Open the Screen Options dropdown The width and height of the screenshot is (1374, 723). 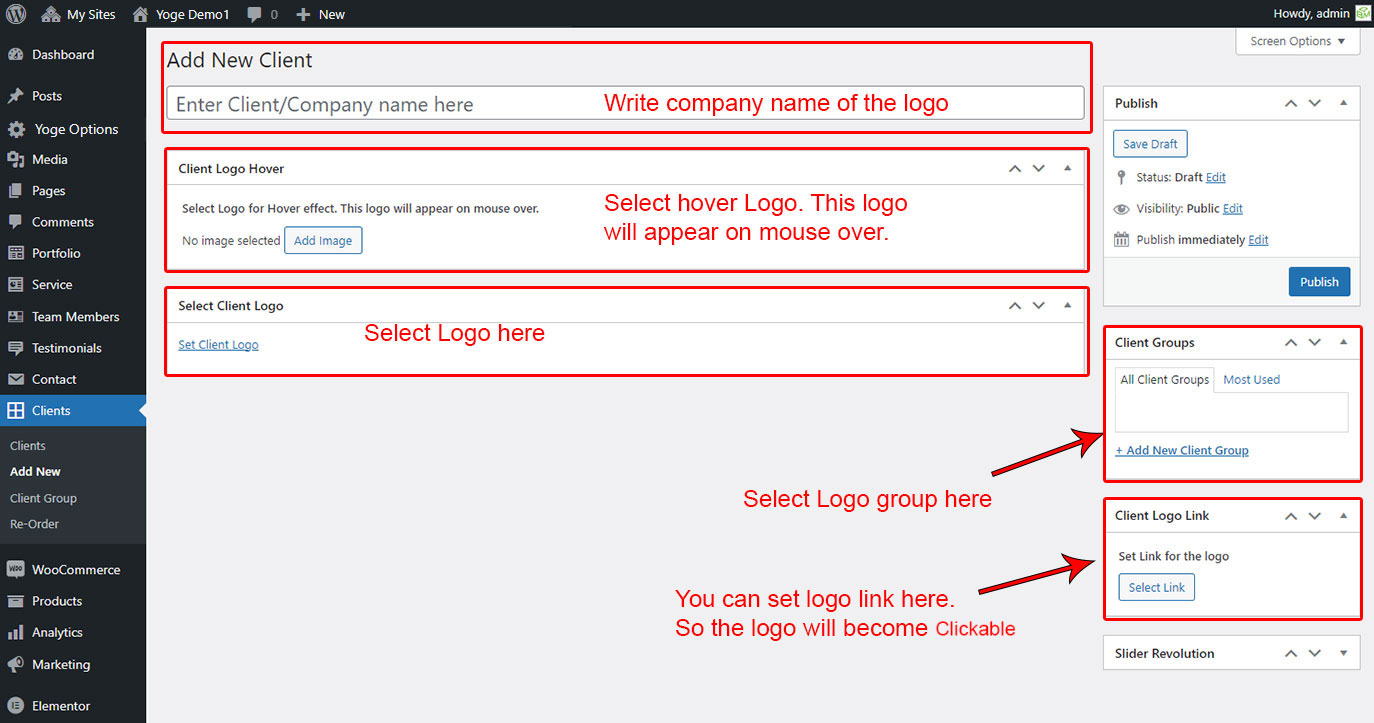1297,41
